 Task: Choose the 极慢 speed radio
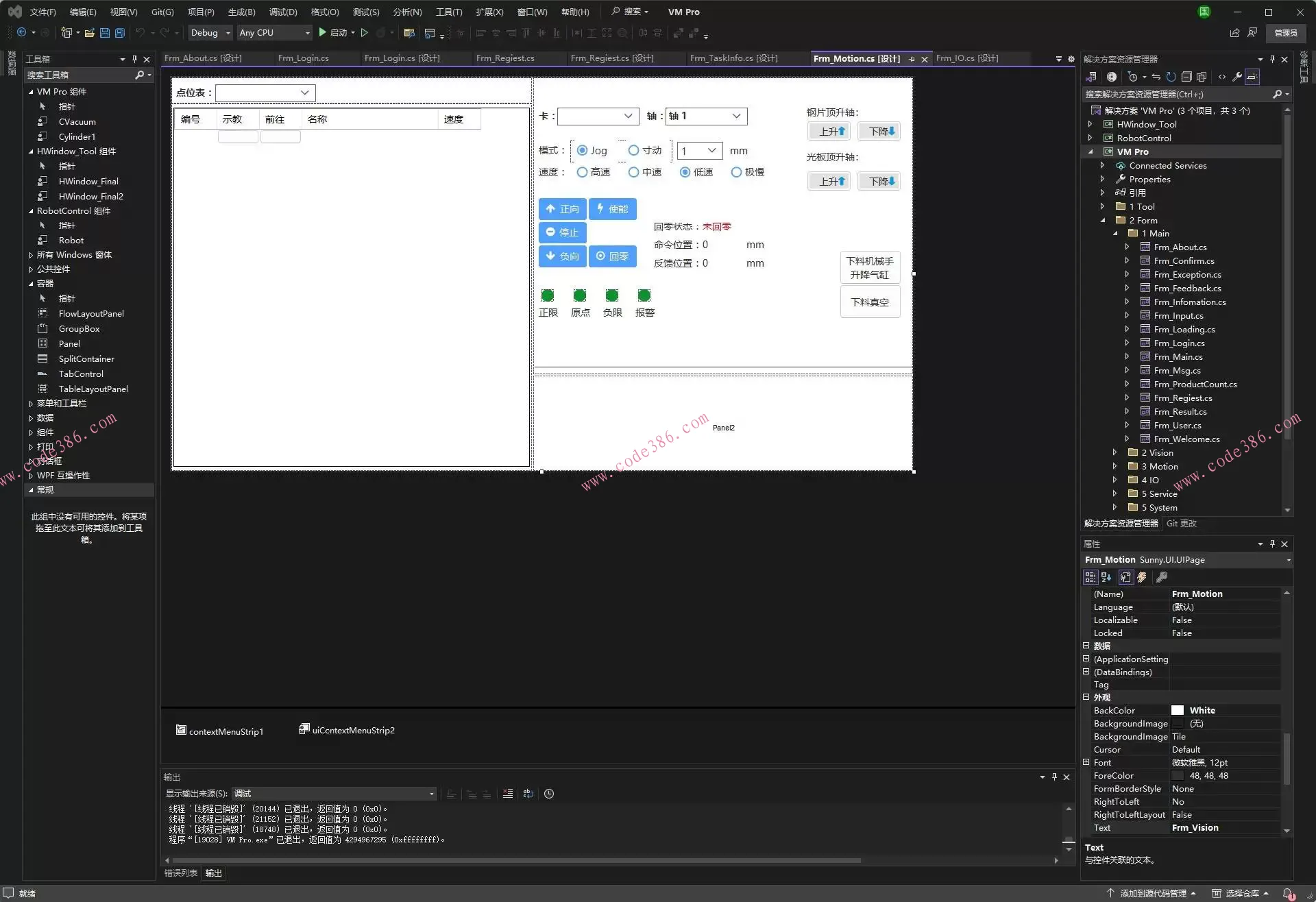736,173
